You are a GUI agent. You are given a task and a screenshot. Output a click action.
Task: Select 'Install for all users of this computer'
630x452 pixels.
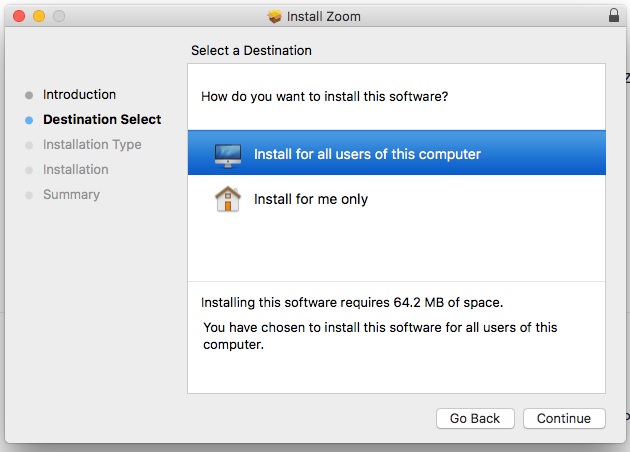[x=367, y=154]
